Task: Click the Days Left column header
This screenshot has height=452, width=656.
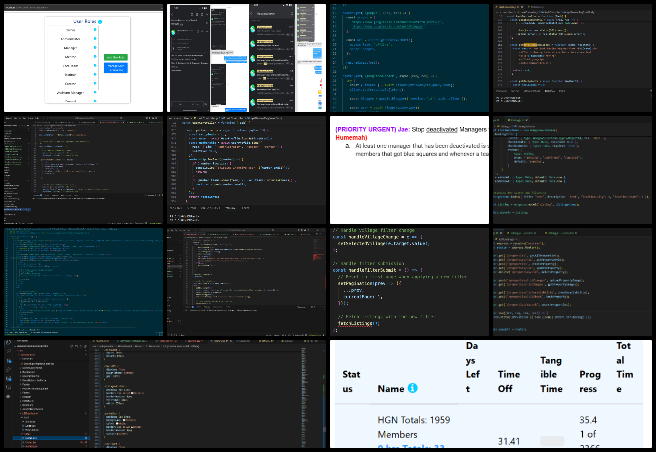Action: point(472,367)
